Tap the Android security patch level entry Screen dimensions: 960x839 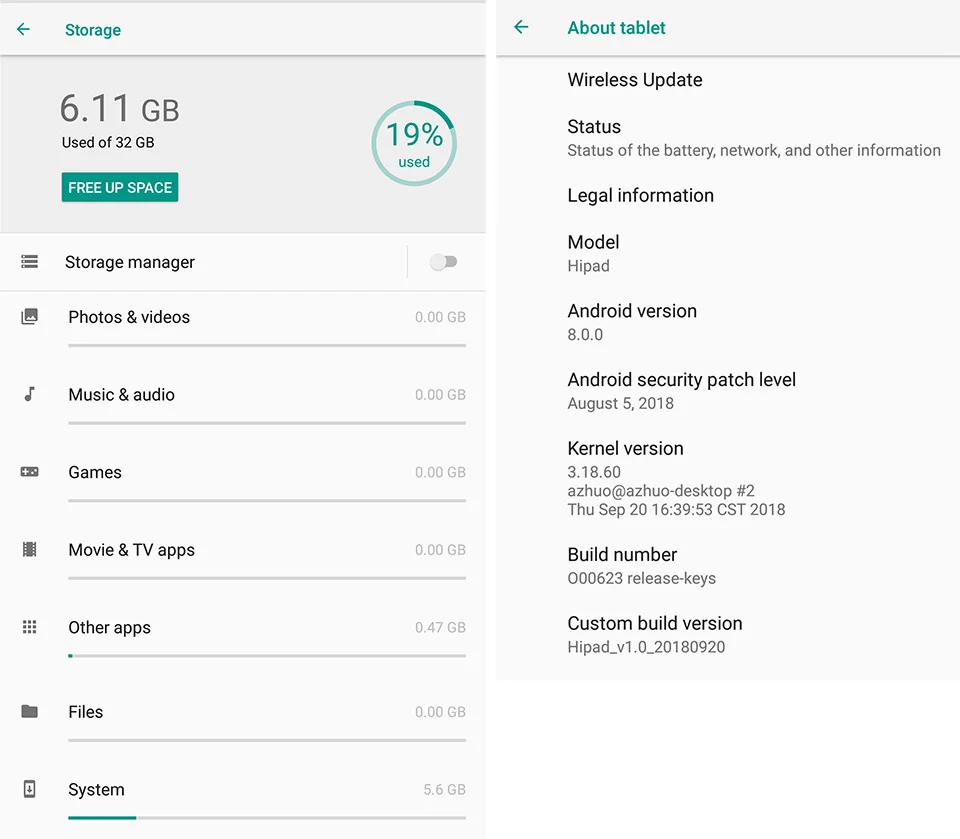[x=728, y=391]
